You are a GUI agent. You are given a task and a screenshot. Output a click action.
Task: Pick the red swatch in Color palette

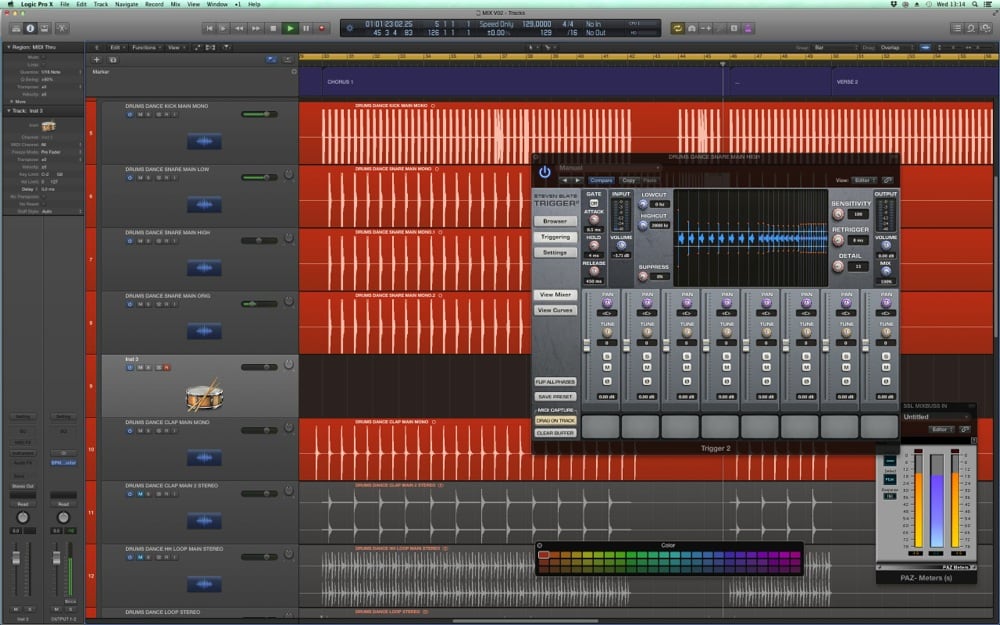tap(543, 555)
